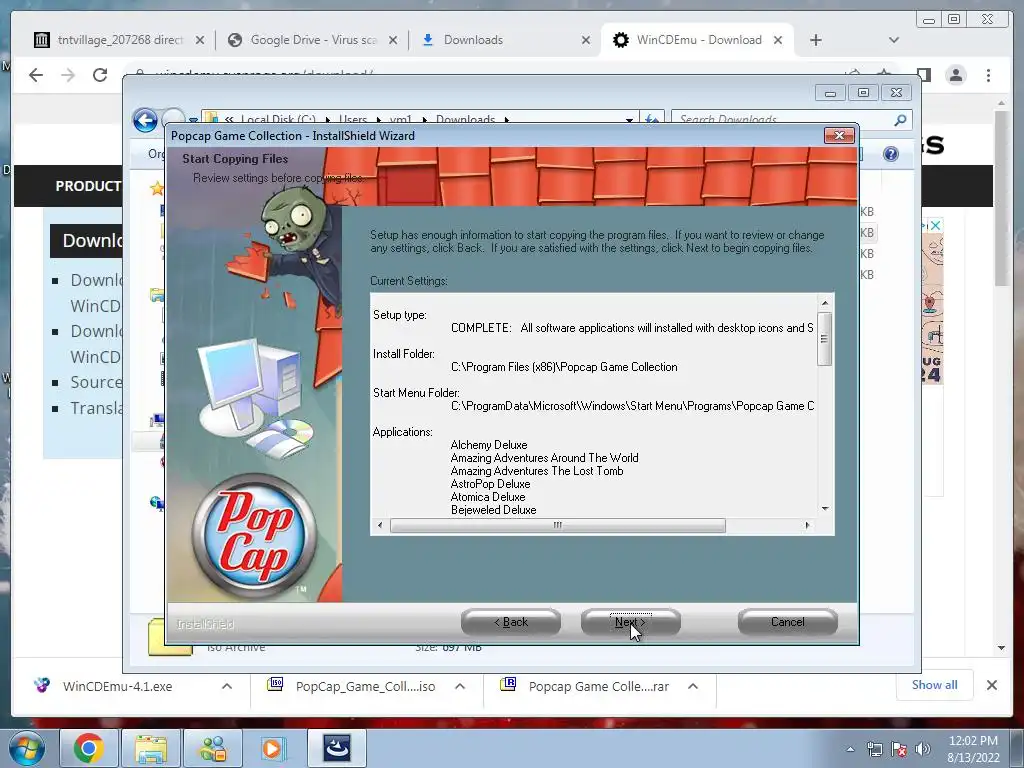The width and height of the screenshot is (1024, 768).
Task: Open the taskbar users messenger icon
Action: (213, 748)
